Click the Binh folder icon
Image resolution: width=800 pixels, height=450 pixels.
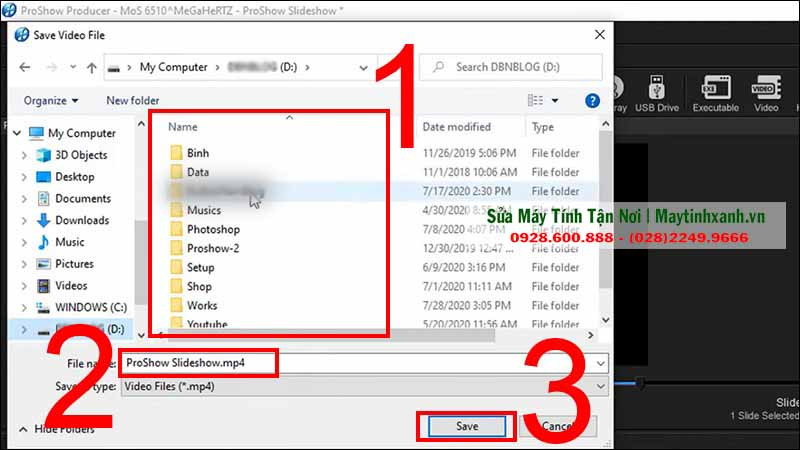point(176,153)
